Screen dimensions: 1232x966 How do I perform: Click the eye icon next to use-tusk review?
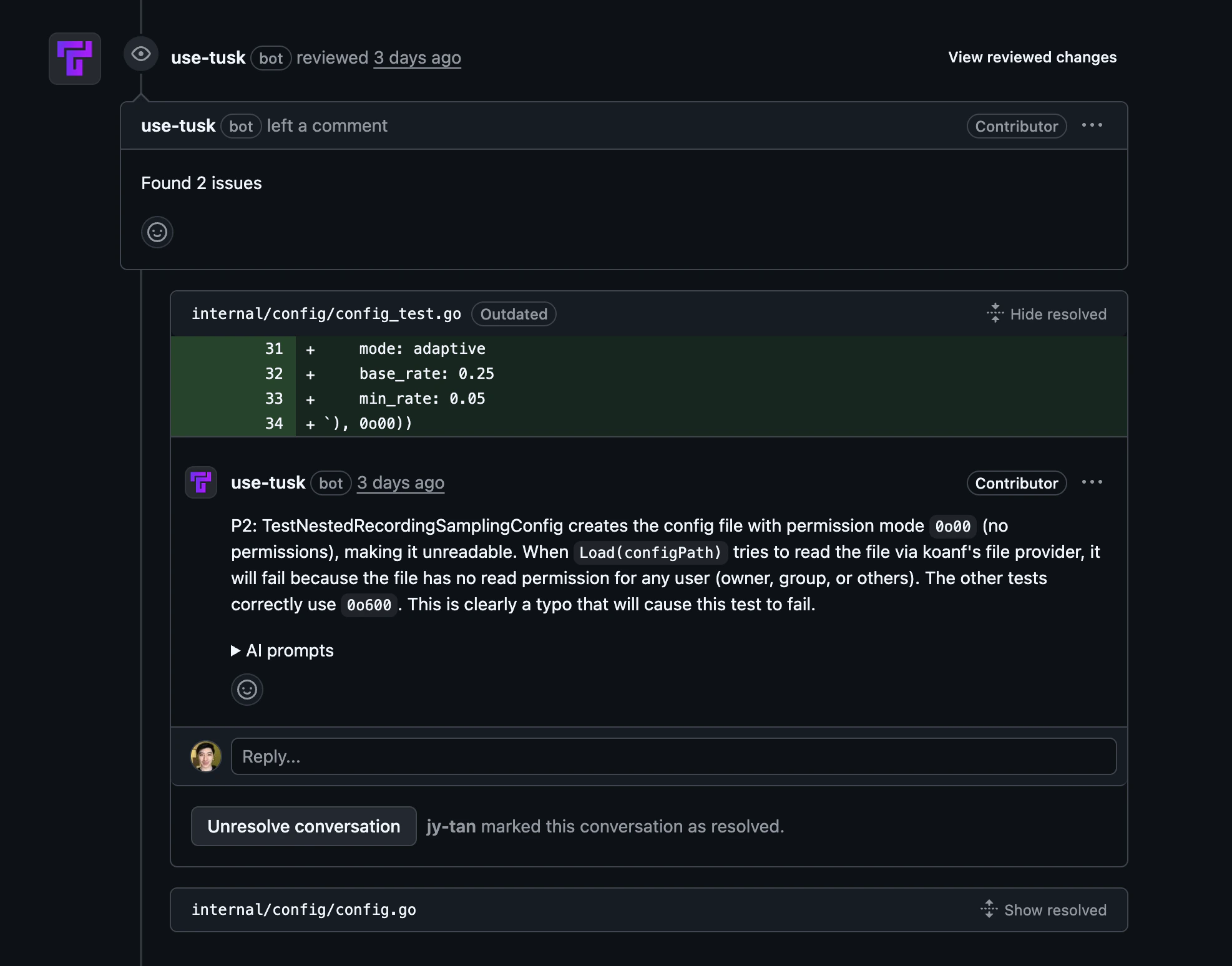click(x=140, y=55)
